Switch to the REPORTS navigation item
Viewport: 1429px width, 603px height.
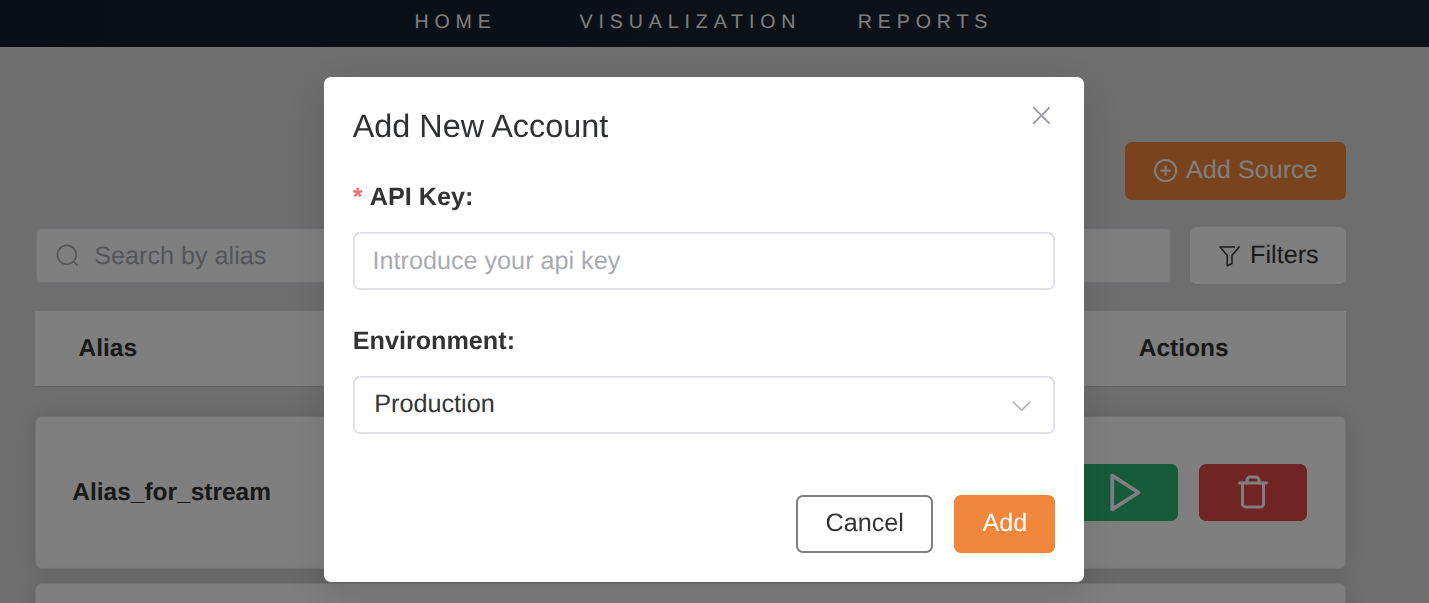(x=924, y=22)
